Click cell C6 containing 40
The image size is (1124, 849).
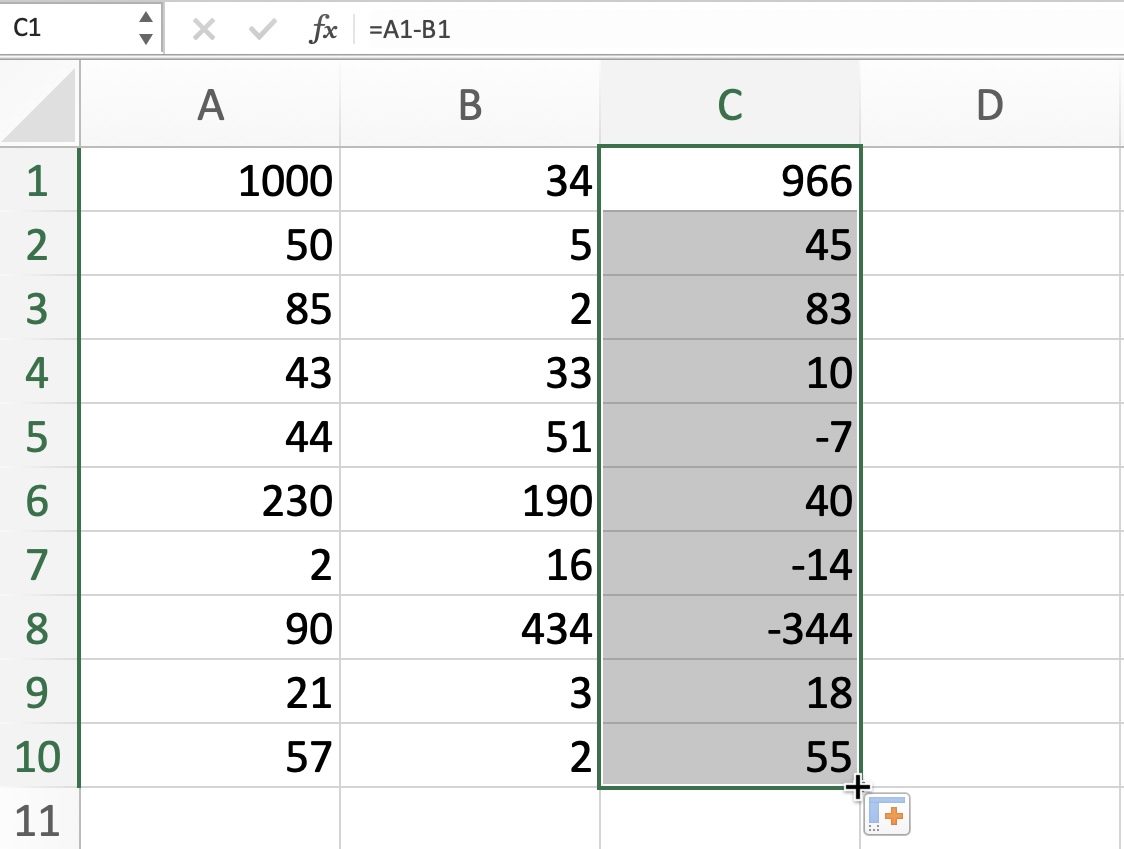click(730, 499)
